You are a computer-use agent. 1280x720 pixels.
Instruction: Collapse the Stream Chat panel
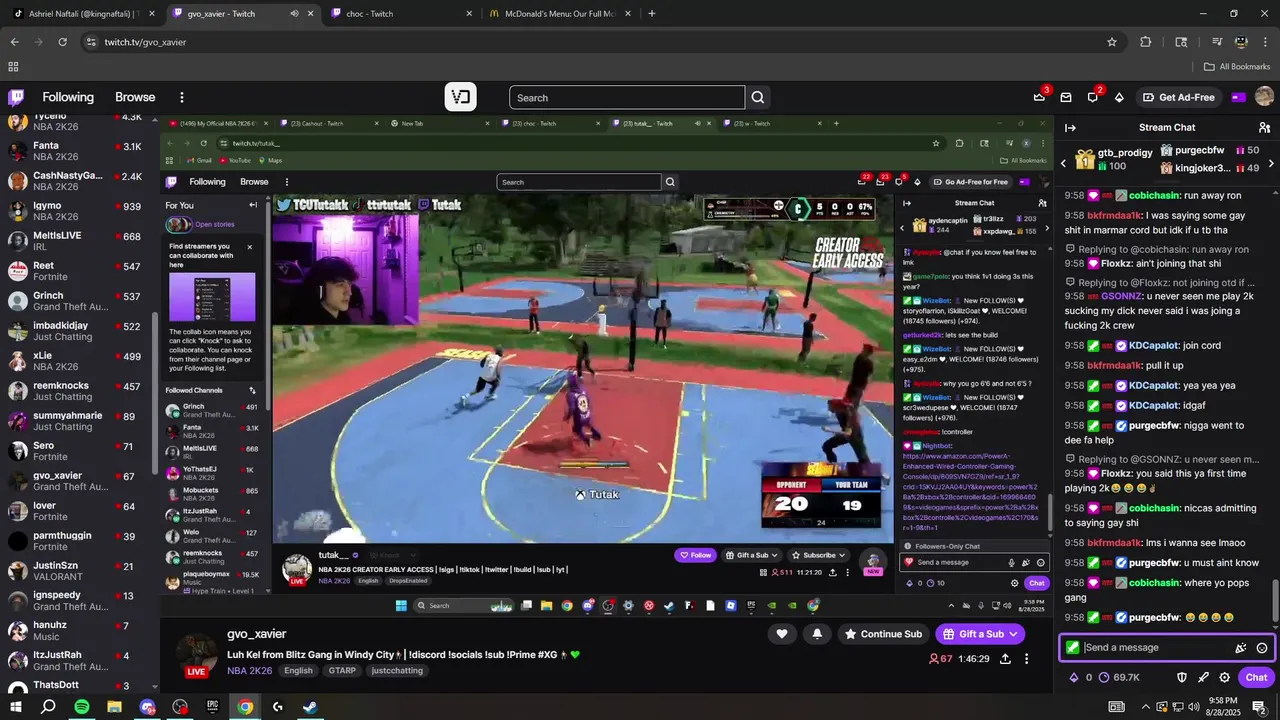click(x=1070, y=127)
